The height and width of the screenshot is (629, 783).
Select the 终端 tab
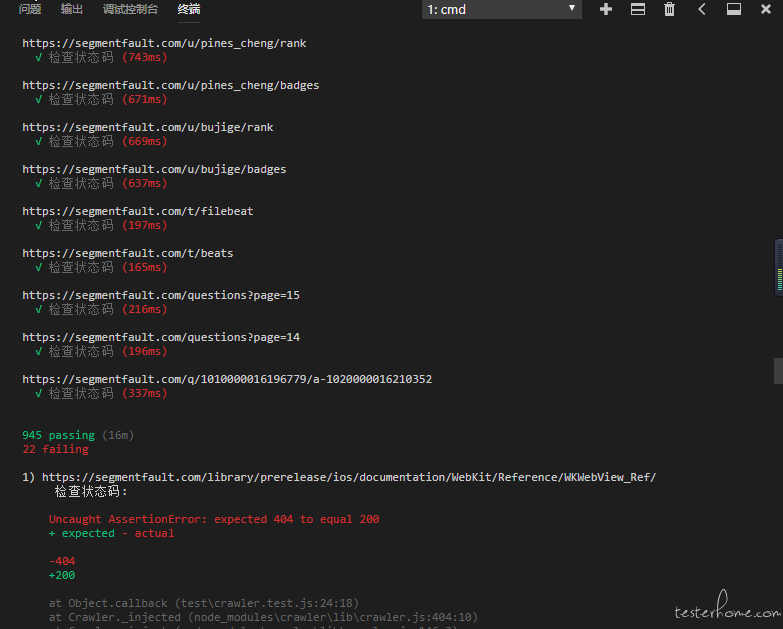(x=189, y=9)
